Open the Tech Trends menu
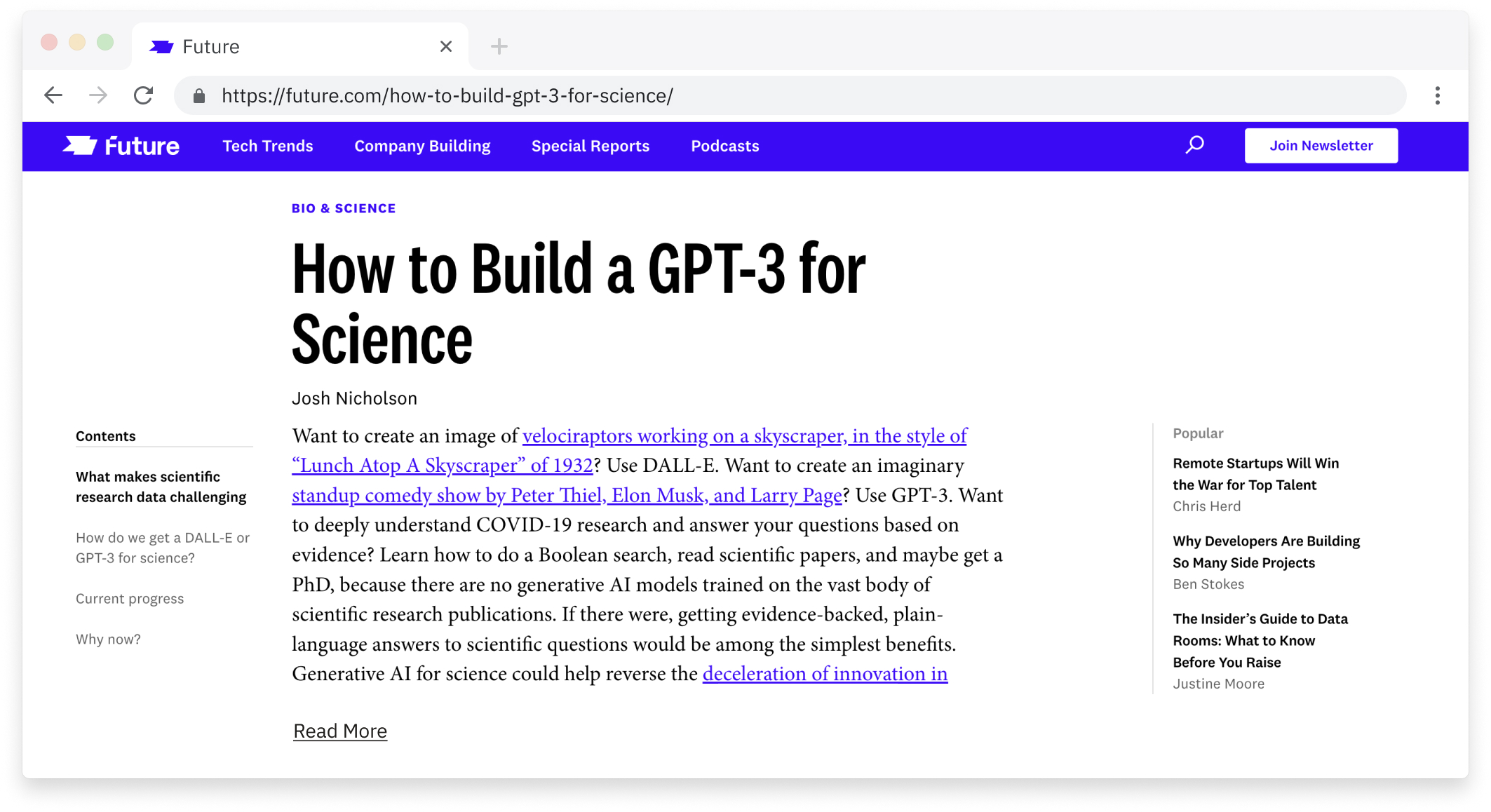Viewport: 1491px width, 812px height. pos(267,146)
